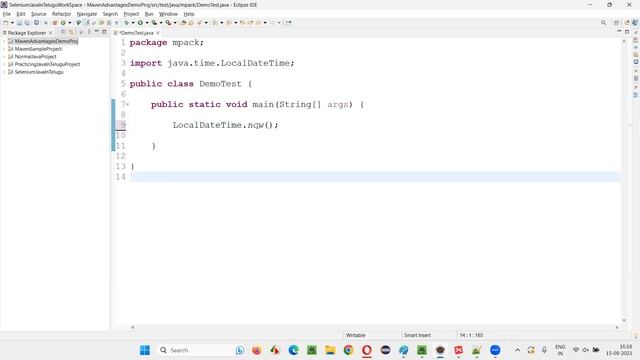Viewport: 640px width, 360px height.
Task: Open the Debug dropdown arrow
Action: 133,23
